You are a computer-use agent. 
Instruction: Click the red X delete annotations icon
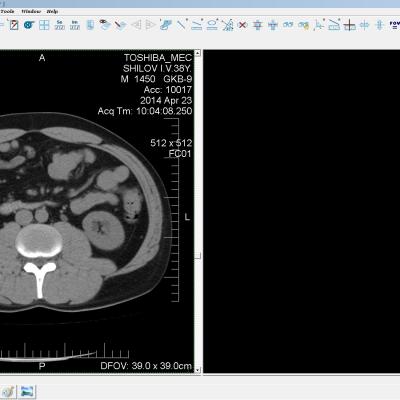pyautogui.click(x=243, y=25)
